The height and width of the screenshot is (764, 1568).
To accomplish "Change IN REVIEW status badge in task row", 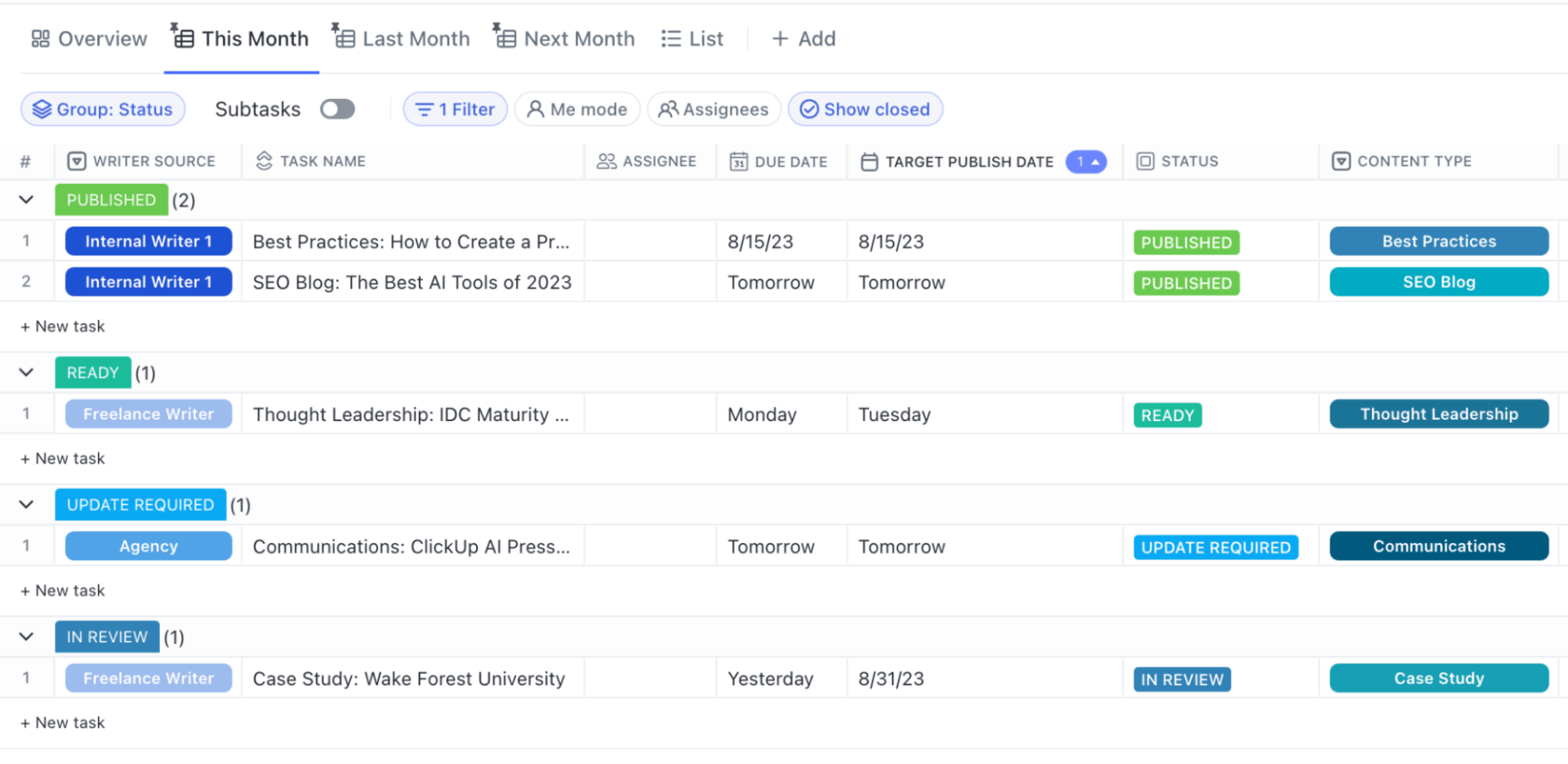I will 1183,680.
